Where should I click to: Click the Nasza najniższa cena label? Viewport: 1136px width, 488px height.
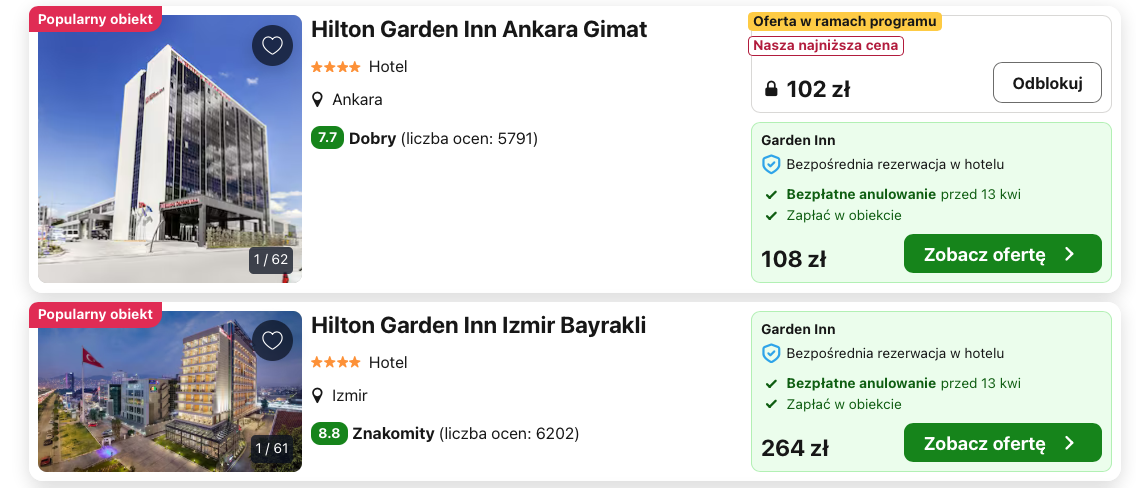826,46
